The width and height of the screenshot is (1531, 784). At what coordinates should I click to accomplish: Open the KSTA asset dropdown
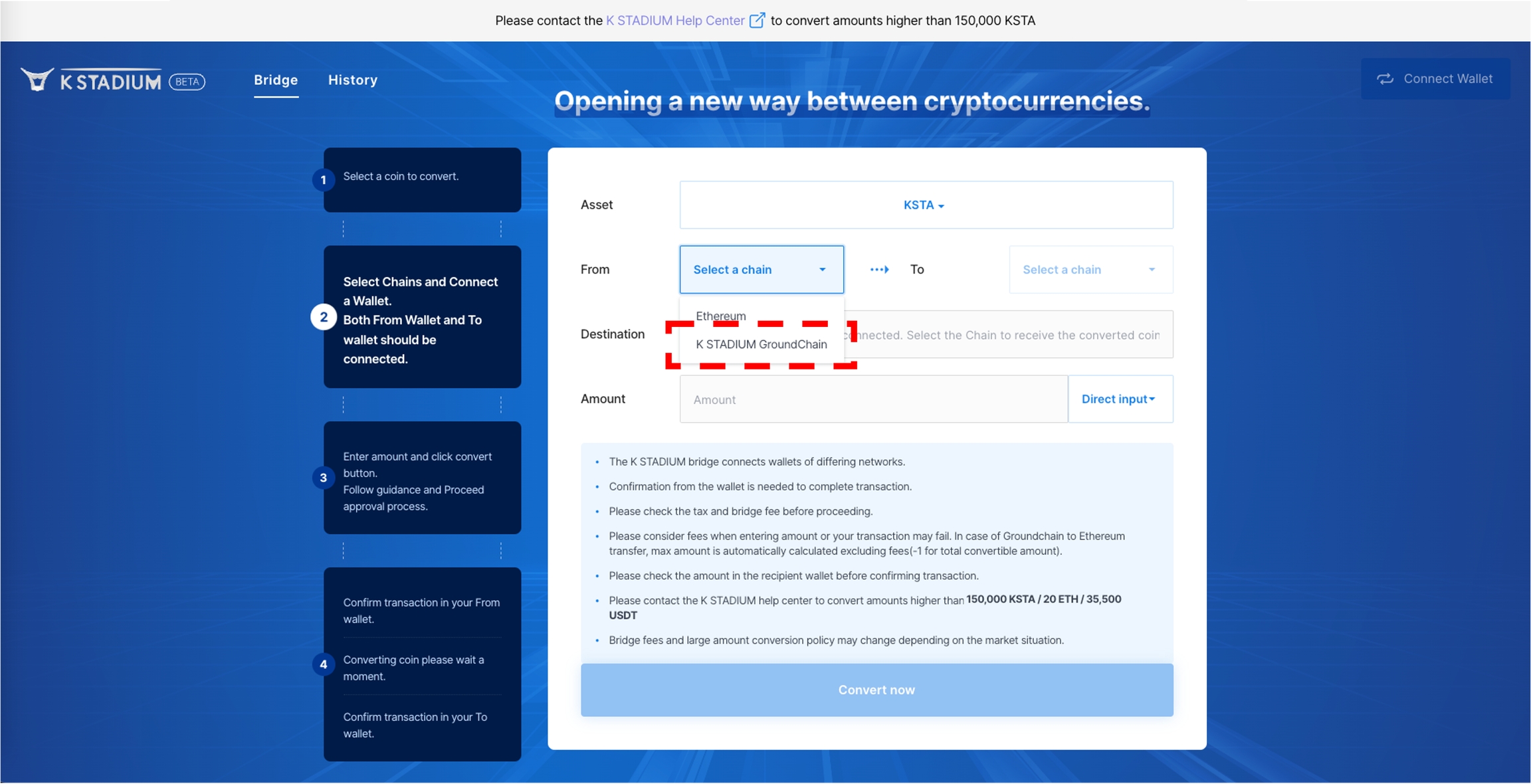926,205
